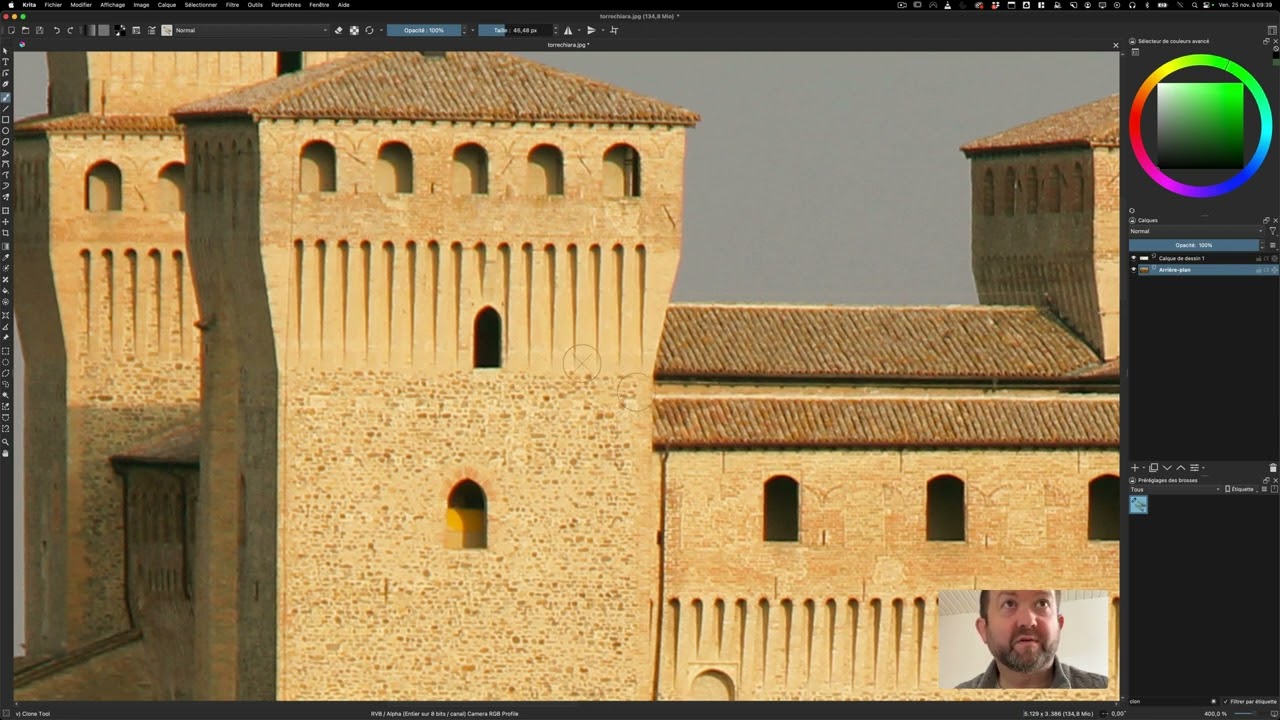Reload the original brush preset
Screen dimensions: 1280x720
pos(369,30)
